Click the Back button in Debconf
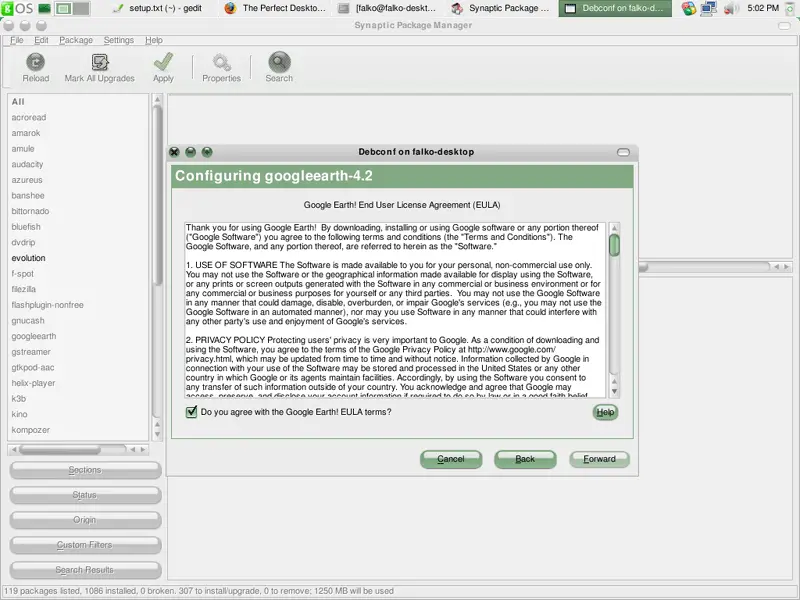 525,459
